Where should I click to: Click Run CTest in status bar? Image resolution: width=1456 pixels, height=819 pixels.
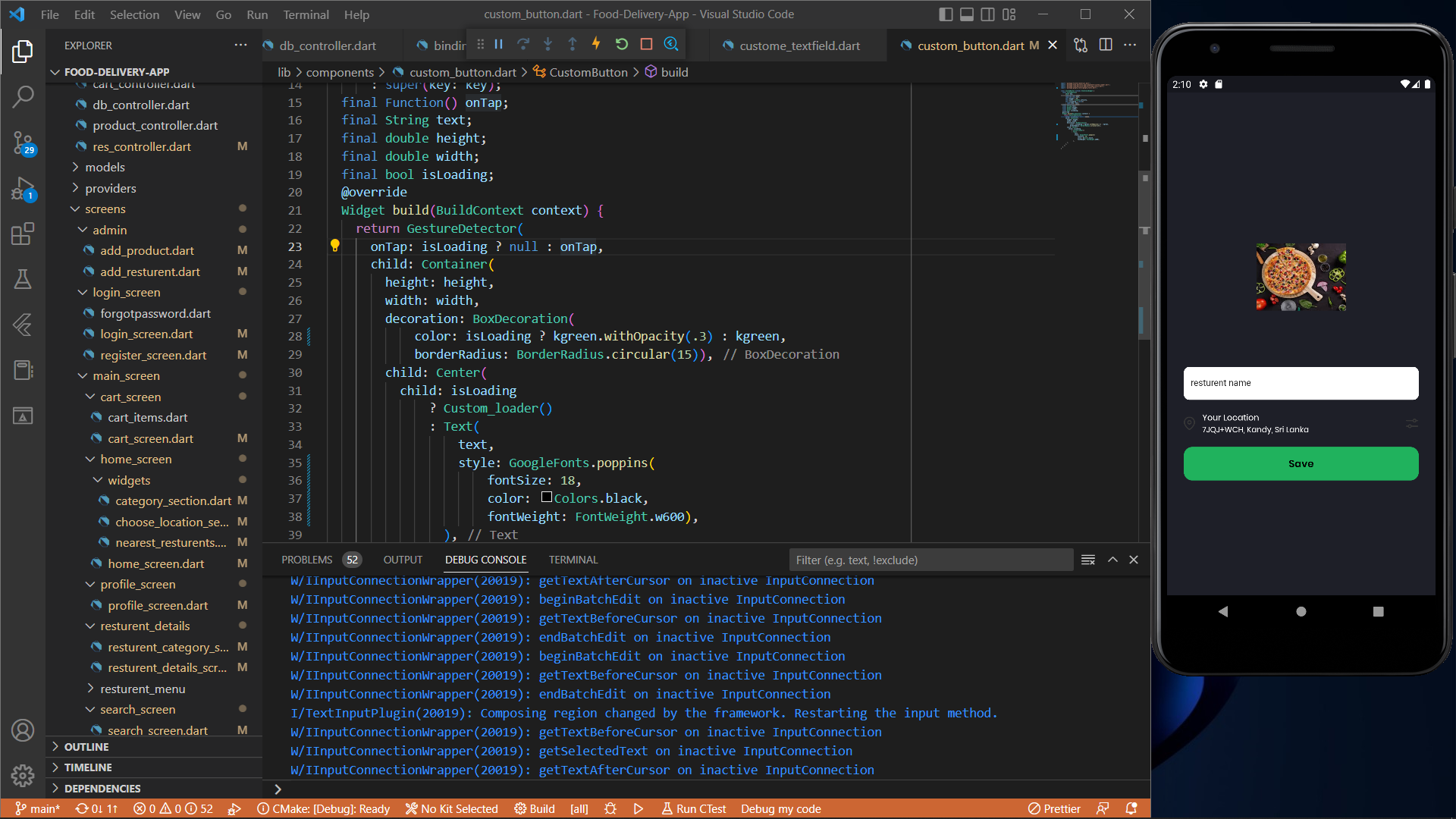(x=693, y=808)
